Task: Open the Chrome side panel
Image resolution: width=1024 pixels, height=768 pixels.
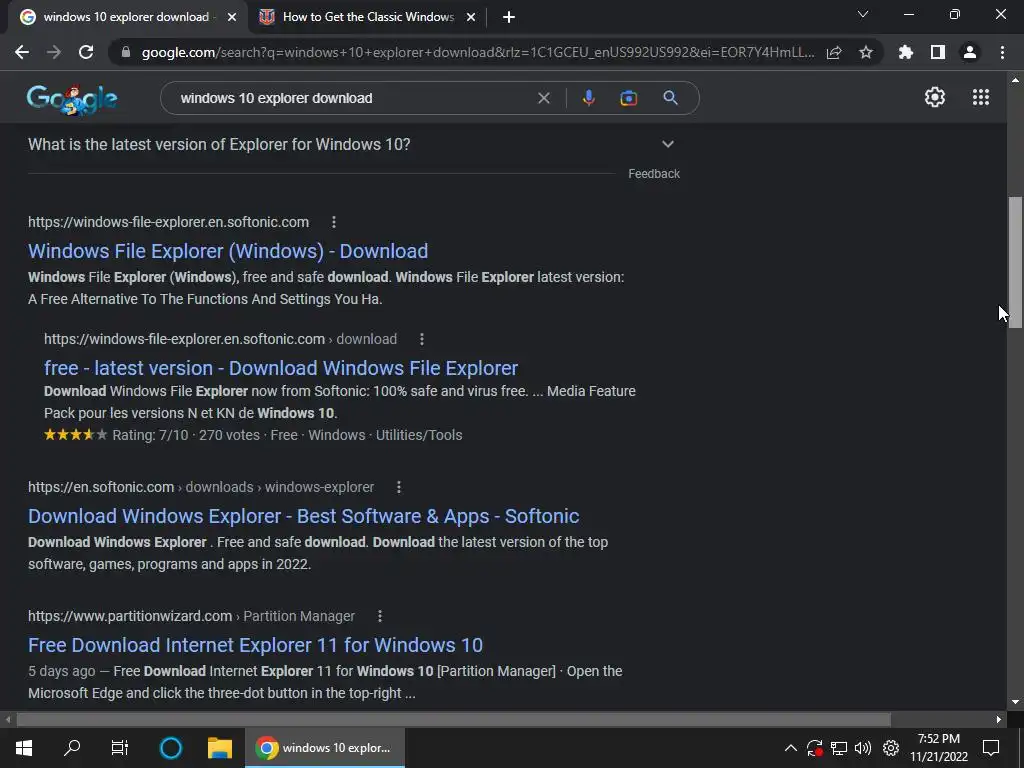Action: (938, 52)
